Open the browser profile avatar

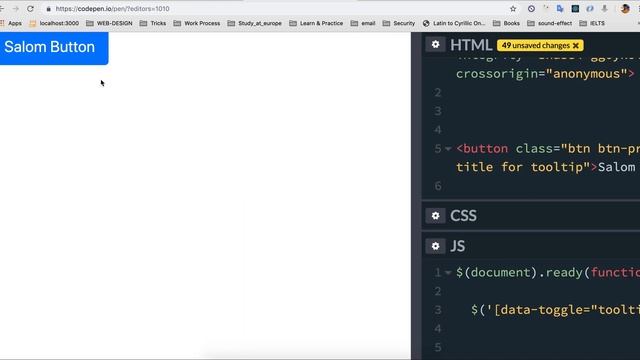625,9
